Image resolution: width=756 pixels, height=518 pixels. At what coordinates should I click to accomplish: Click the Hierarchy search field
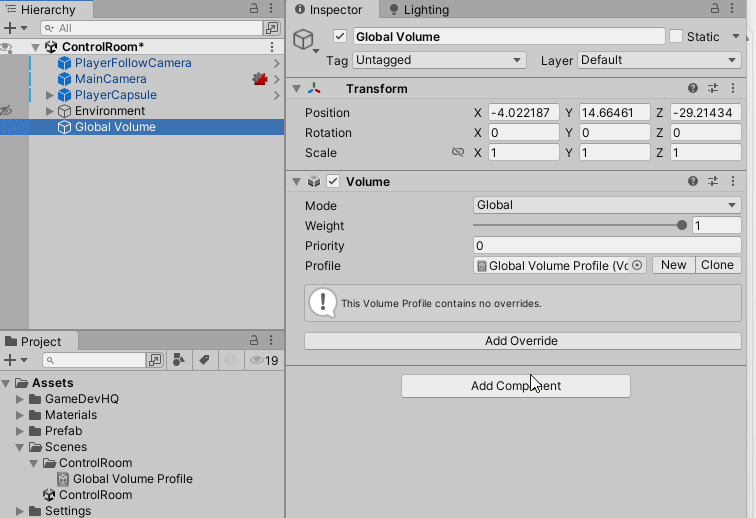tap(151, 28)
